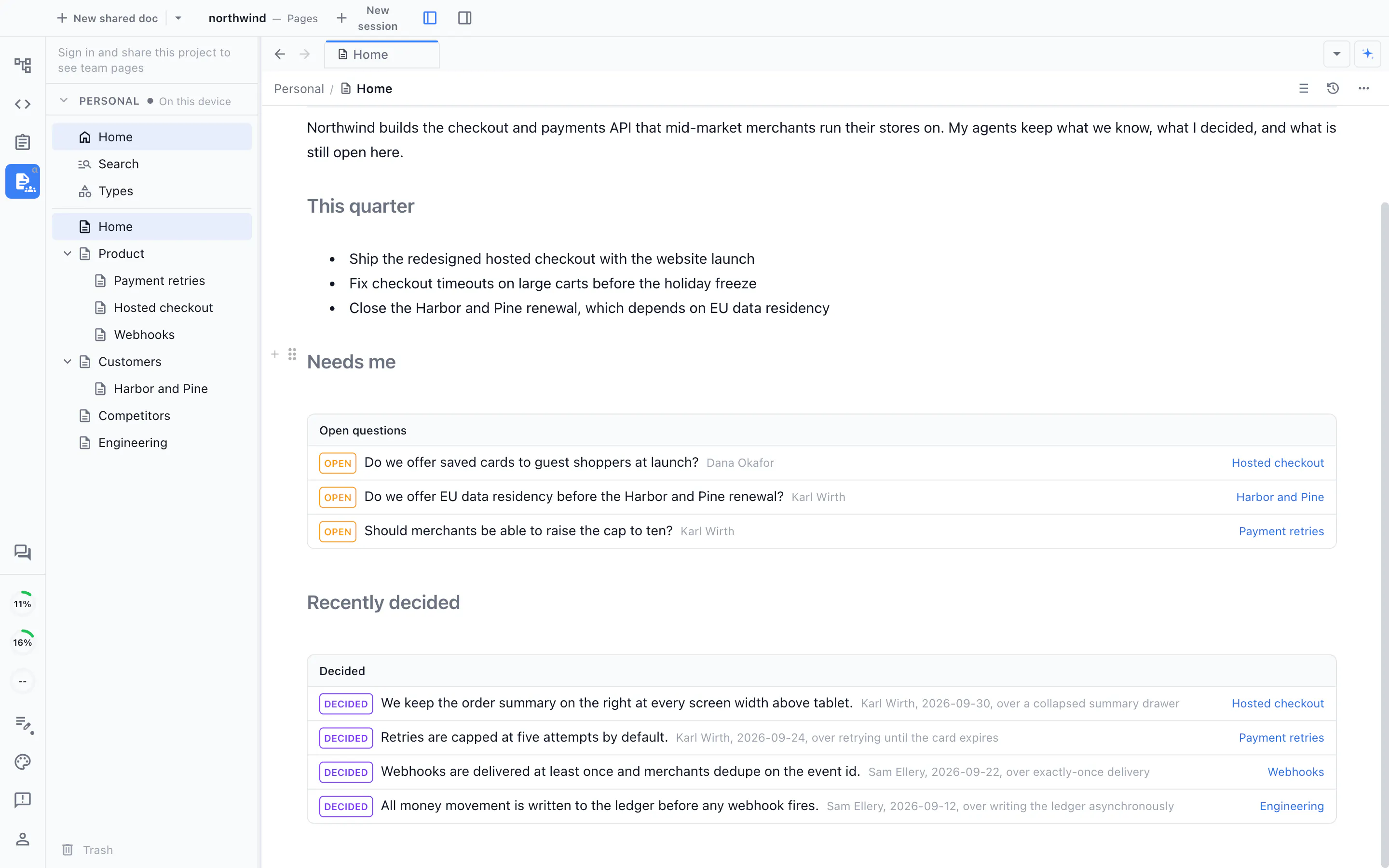
Task: Select the Home tab in the tab bar
Action: click(381, 54)
